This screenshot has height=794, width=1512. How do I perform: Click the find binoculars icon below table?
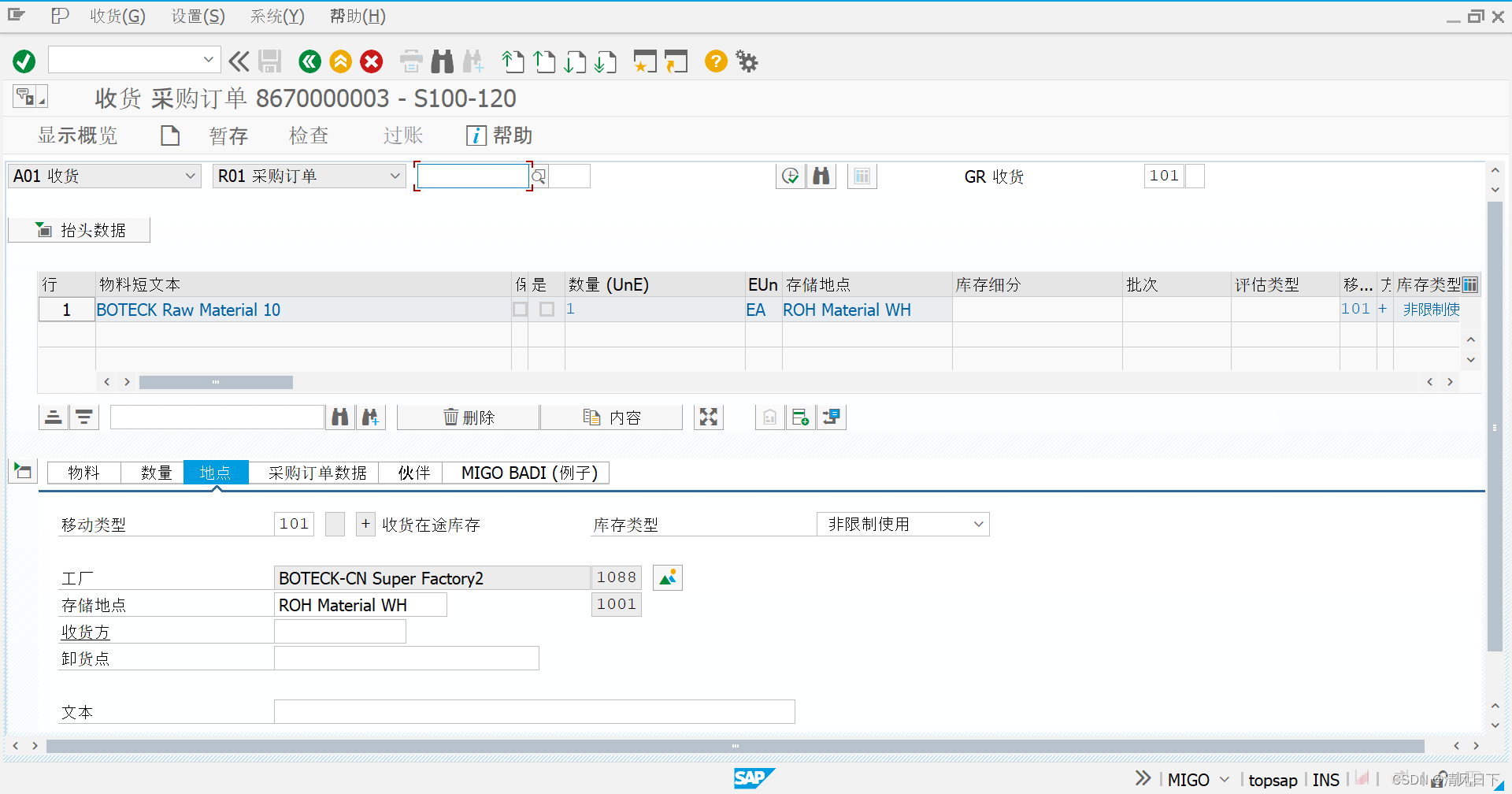coord(340,417)
